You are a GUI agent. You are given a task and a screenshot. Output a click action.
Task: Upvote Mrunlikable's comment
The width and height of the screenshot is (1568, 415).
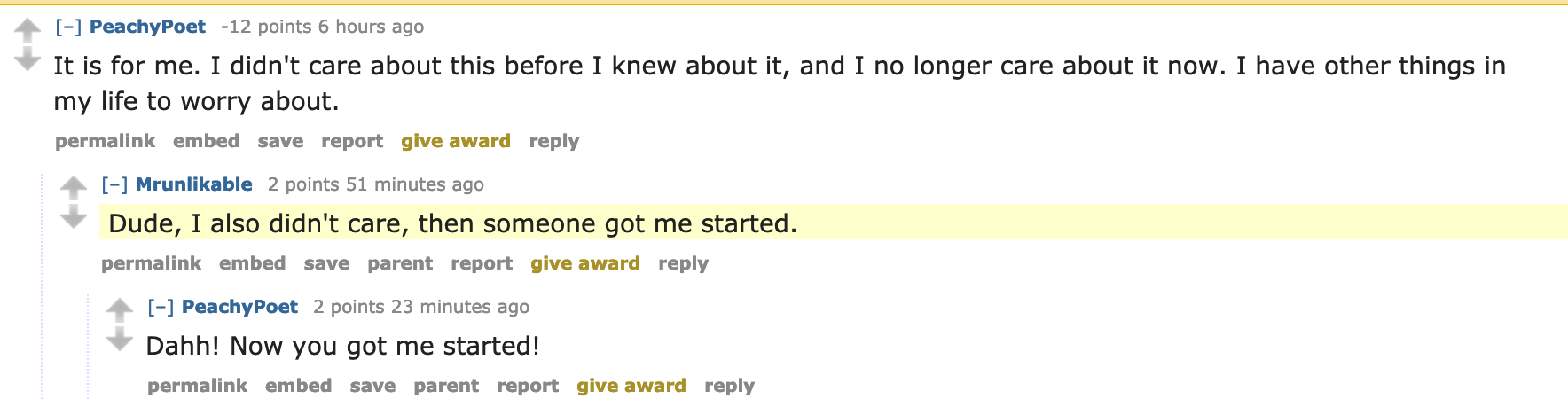(x=74, y=188)
